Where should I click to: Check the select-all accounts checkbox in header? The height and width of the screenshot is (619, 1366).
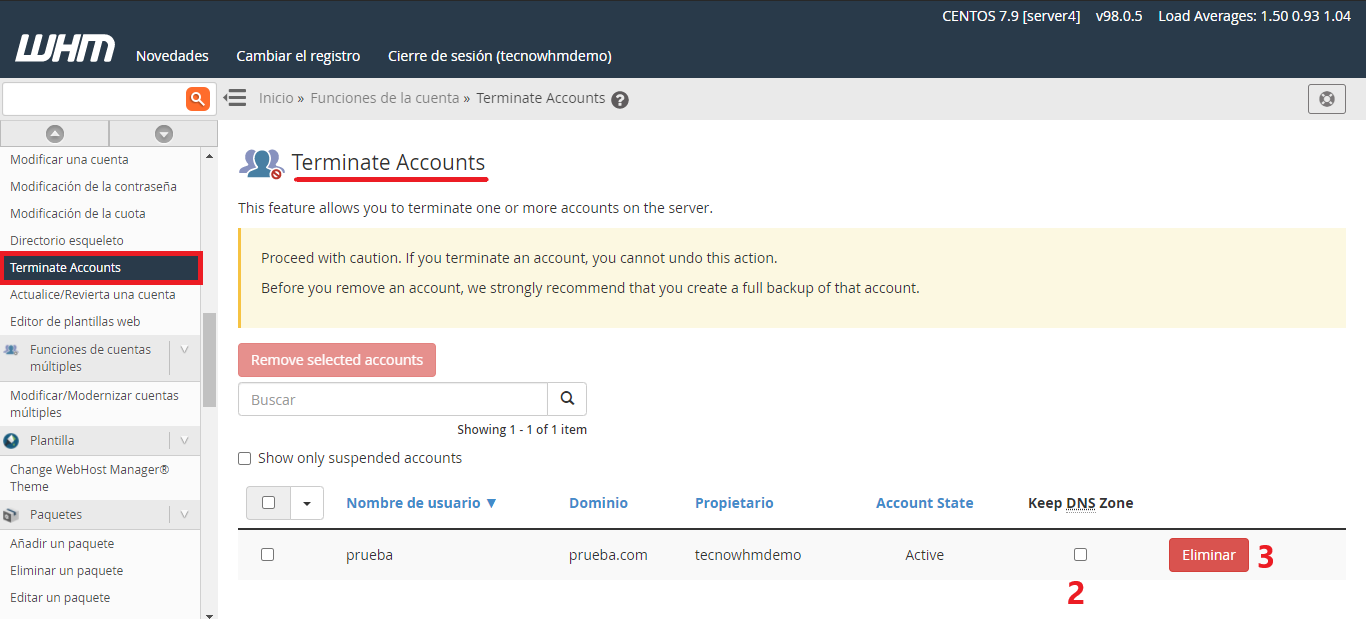coord(268,503)
